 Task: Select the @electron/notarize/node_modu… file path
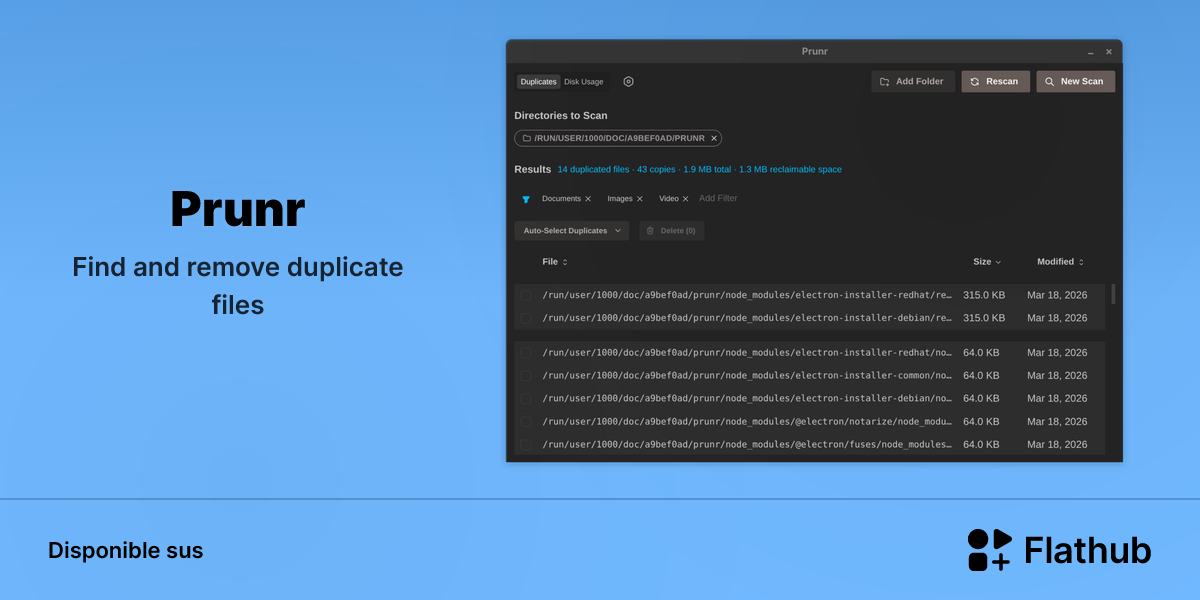pyautogui.click(x=747, y=422)
